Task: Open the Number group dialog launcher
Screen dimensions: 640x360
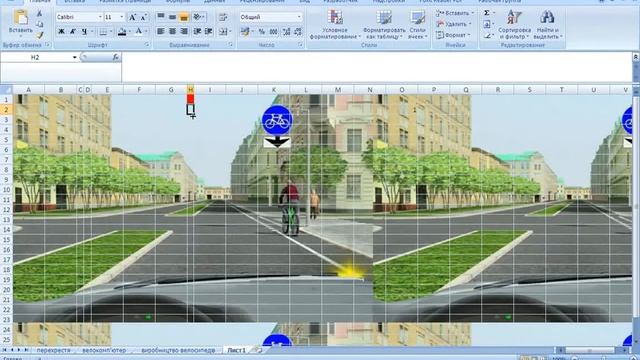Action: [x=301, y=45]
